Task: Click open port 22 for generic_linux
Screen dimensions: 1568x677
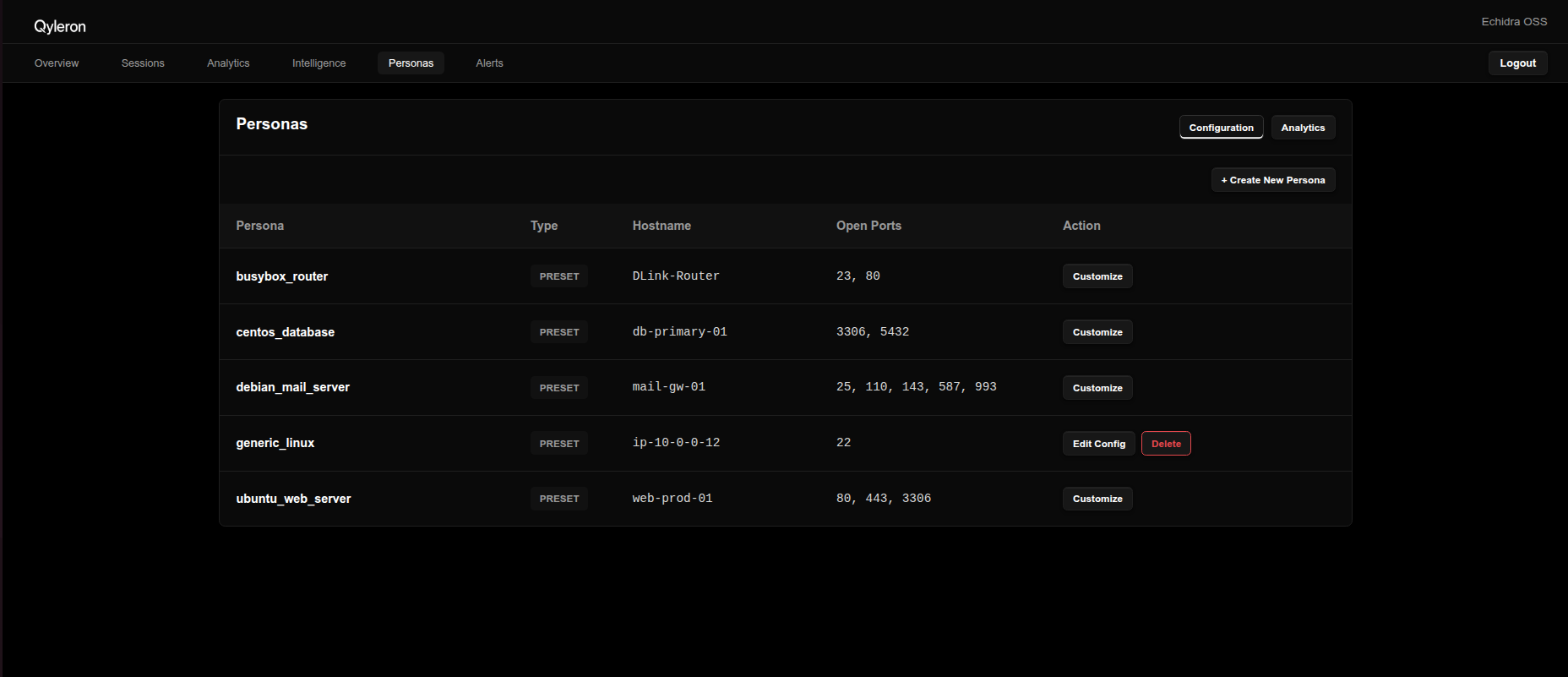Action: coord(844,443)
